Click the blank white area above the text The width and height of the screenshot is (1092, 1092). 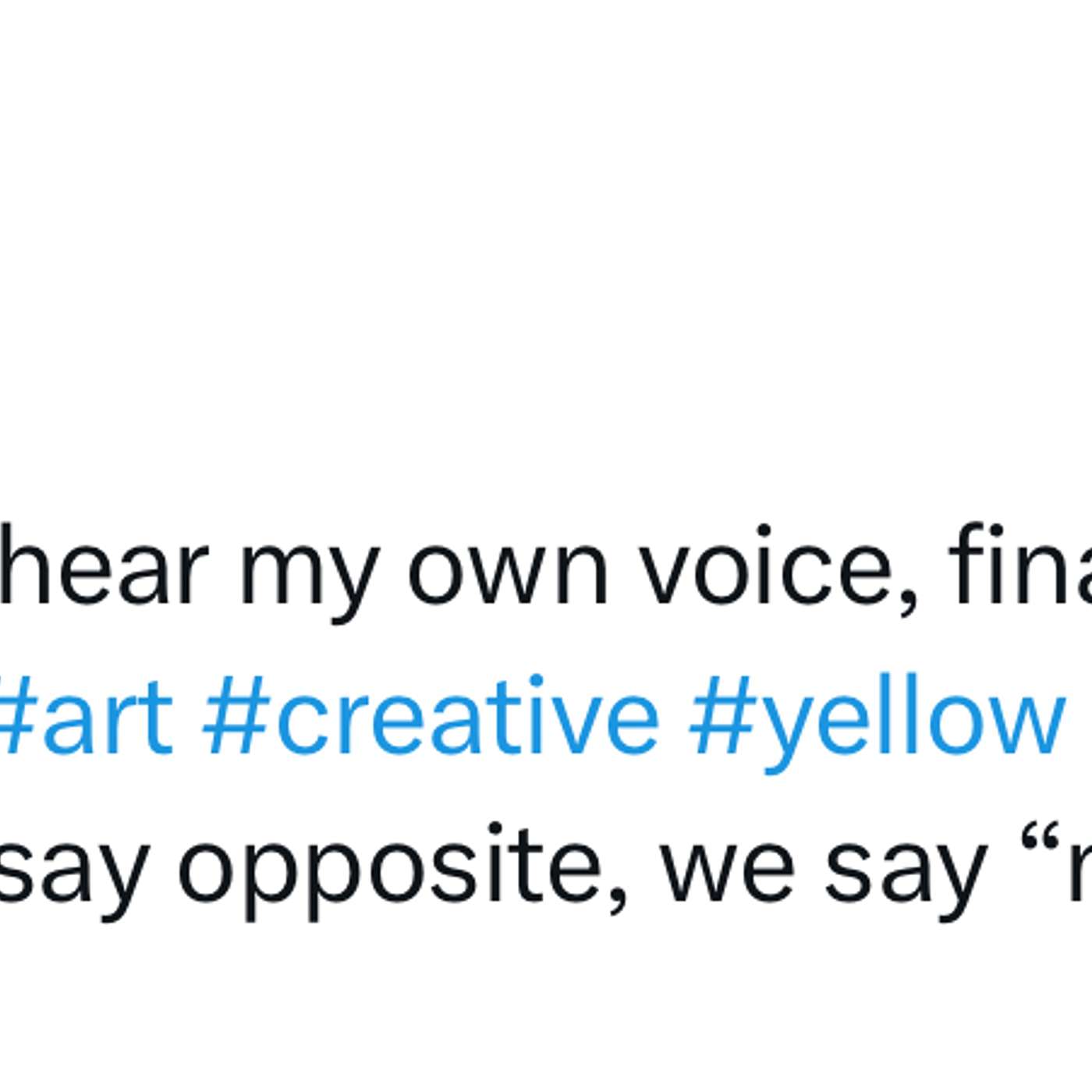546,250
